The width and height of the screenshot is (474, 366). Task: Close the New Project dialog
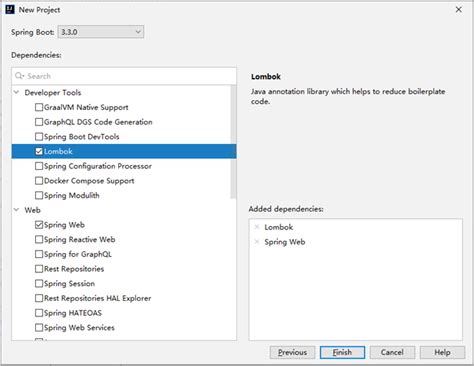click(x=459, y=10)
